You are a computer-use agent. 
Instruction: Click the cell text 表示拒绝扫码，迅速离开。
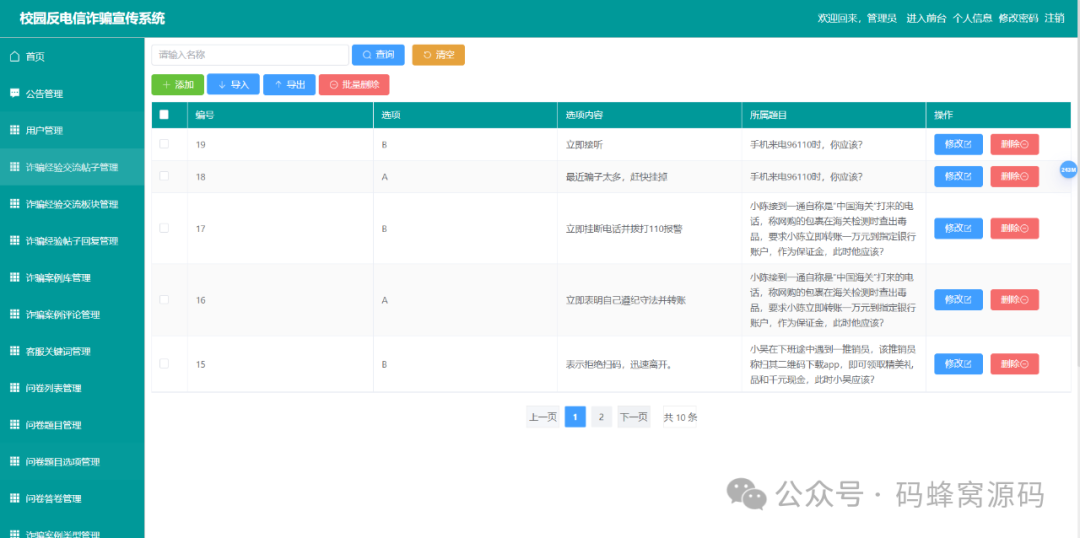point(619,364)
